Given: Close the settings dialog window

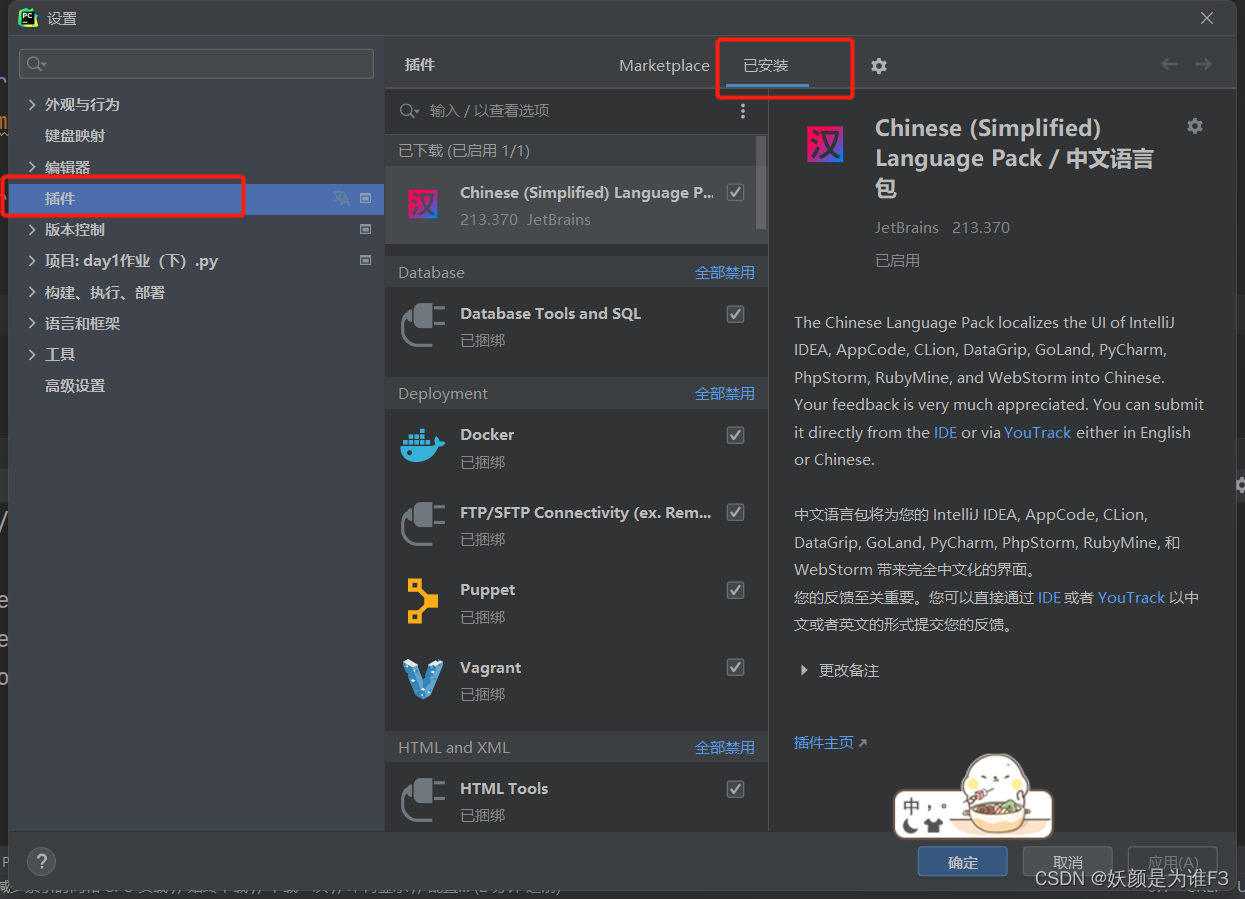Looking at the screenshot, I should tap(1207, 18).
